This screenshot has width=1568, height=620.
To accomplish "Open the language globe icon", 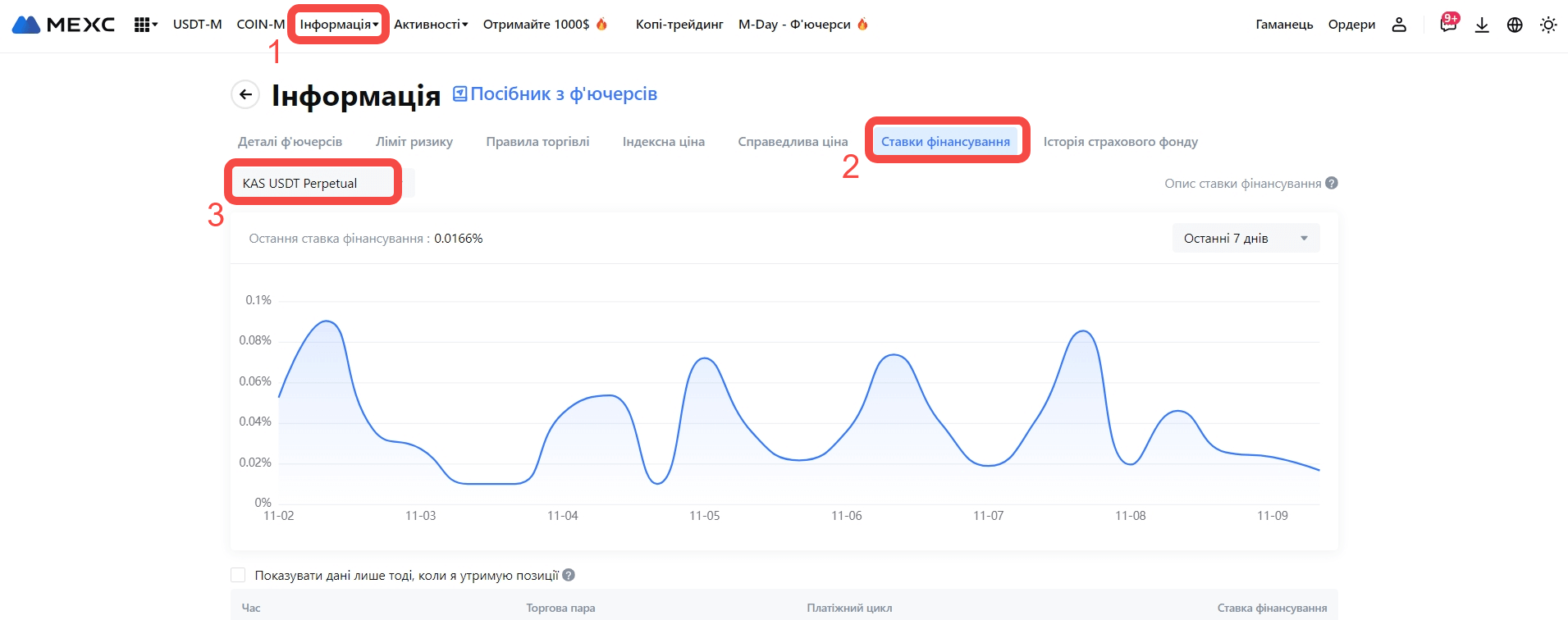I will (x=1515, y=25).
